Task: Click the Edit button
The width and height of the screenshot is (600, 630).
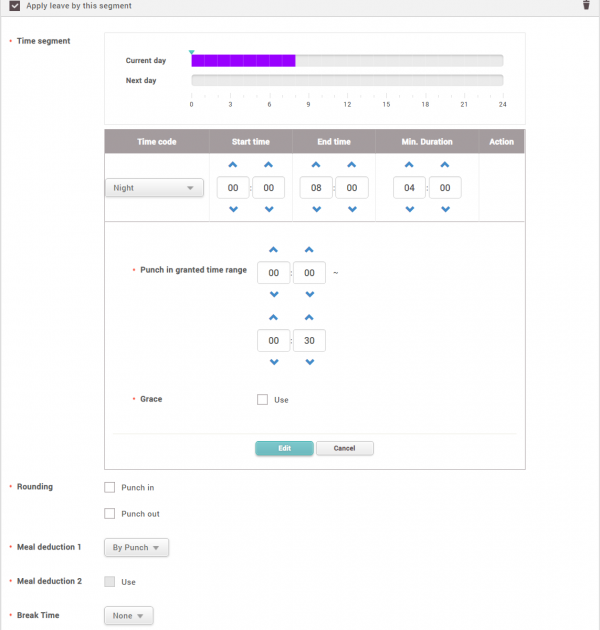Action: click(x=284, y=448)
